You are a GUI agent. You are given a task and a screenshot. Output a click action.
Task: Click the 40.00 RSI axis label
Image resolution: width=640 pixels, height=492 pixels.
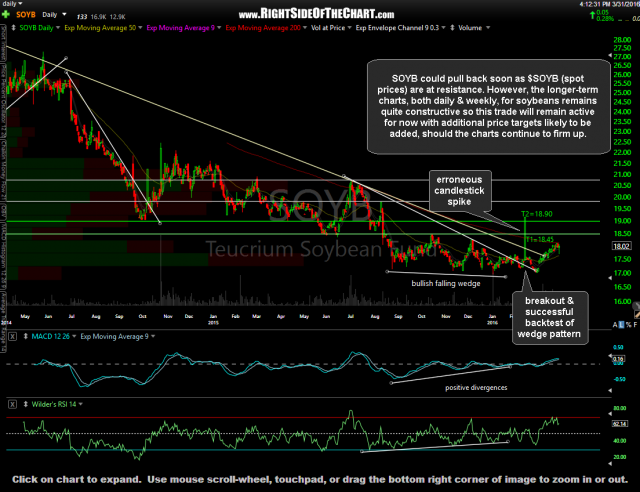coord(620,441)
